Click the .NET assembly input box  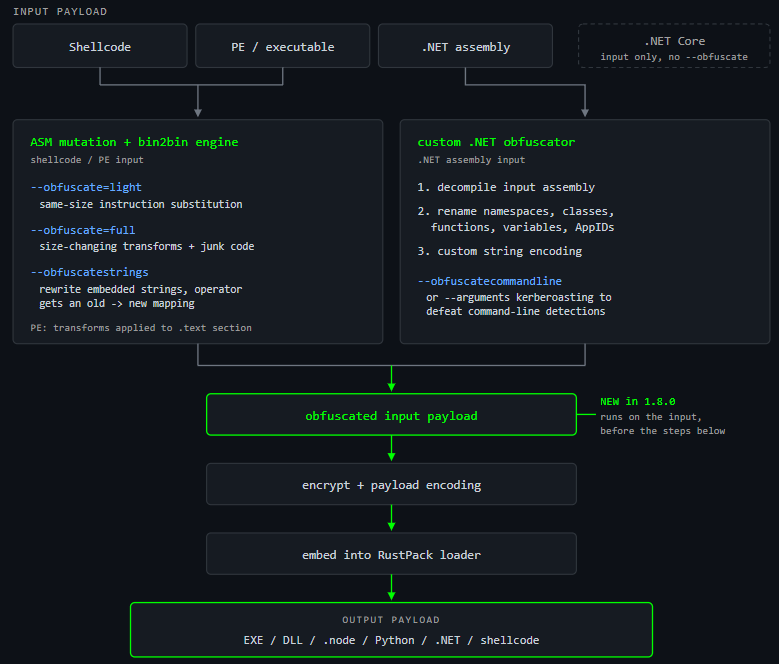(465, 46)
